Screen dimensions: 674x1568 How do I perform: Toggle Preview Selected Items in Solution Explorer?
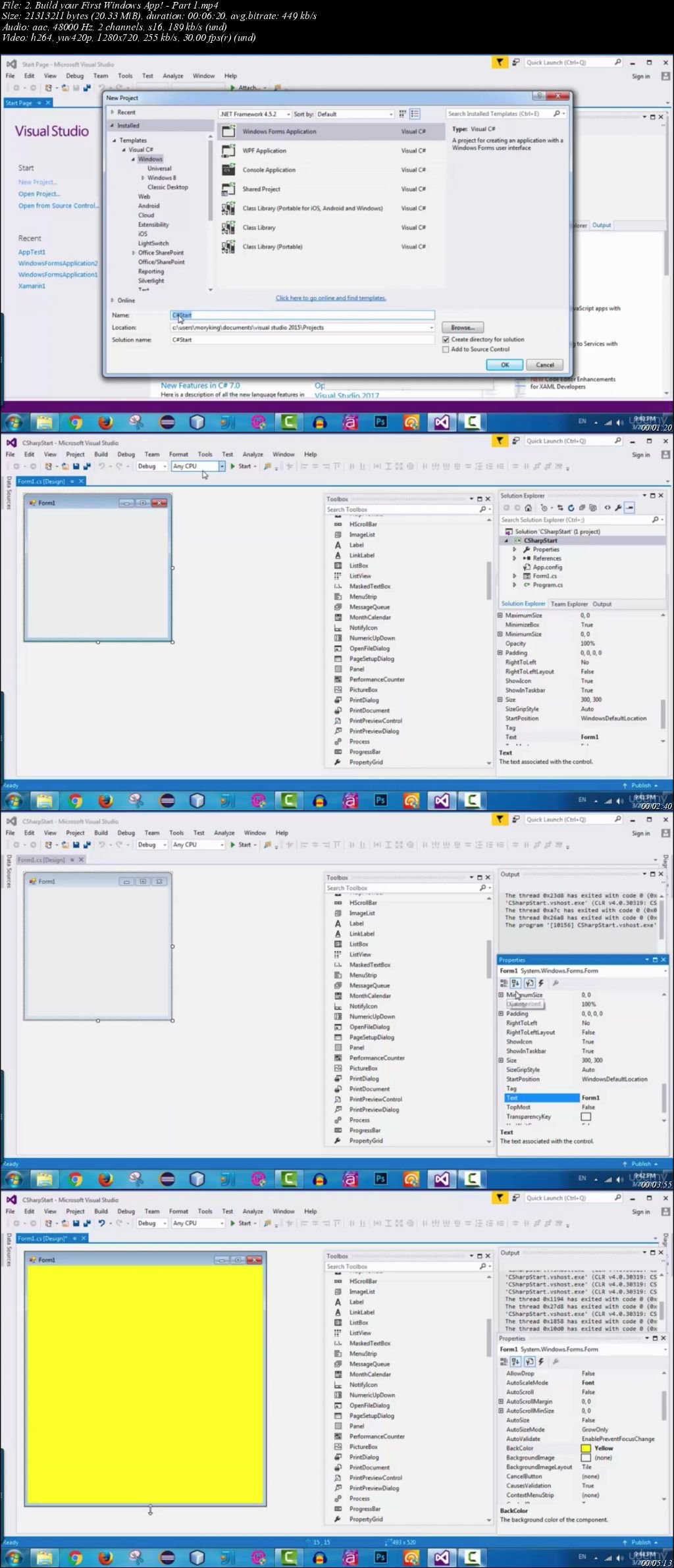coord(630,508)
